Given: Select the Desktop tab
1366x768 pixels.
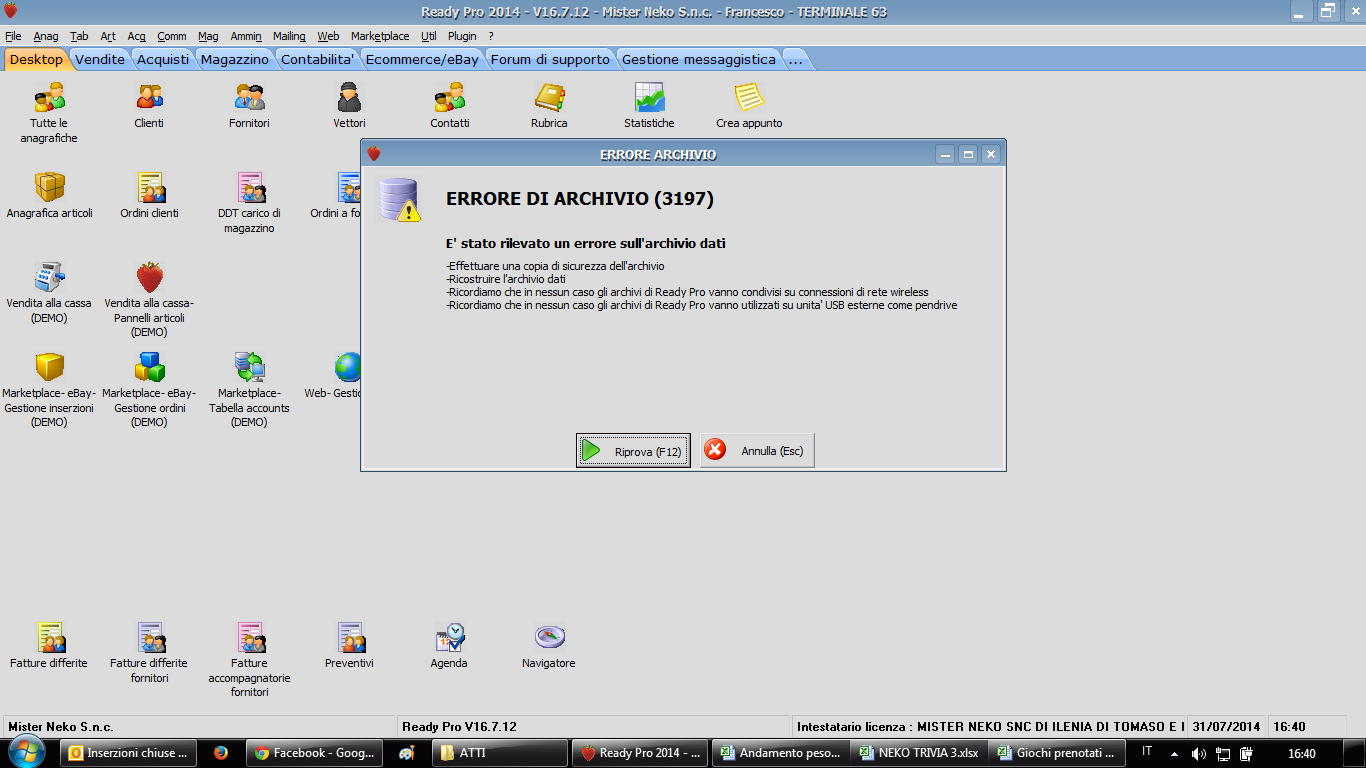Looking at the screenshot, I should (36, 59).
